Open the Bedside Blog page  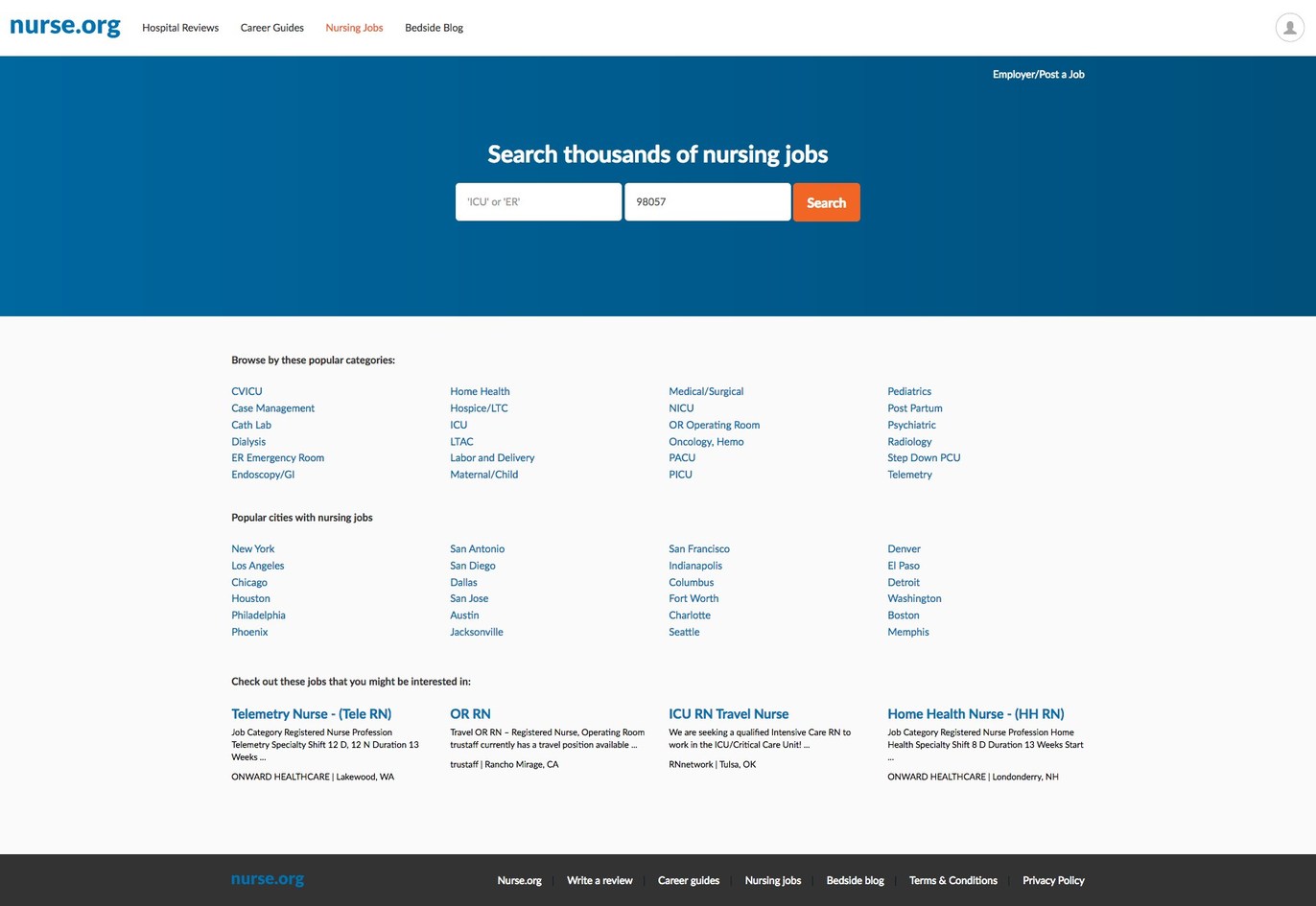tap(434, 28)
